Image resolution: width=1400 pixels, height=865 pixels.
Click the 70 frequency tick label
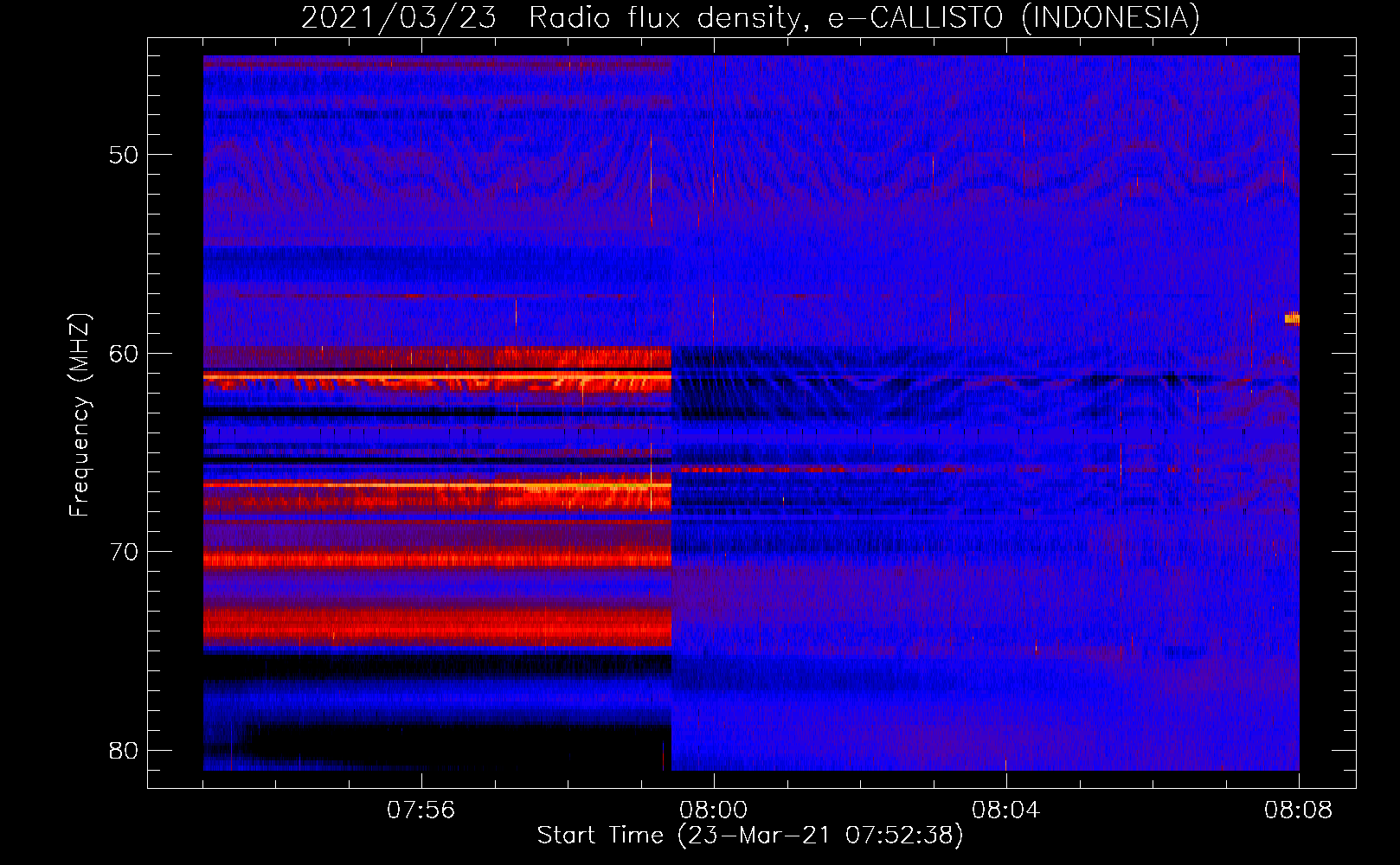click(124, 552)
